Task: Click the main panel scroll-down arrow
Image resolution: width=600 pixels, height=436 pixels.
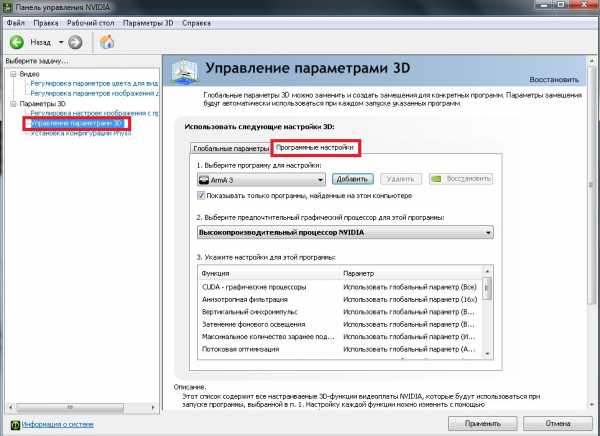Action: (592, 405)
